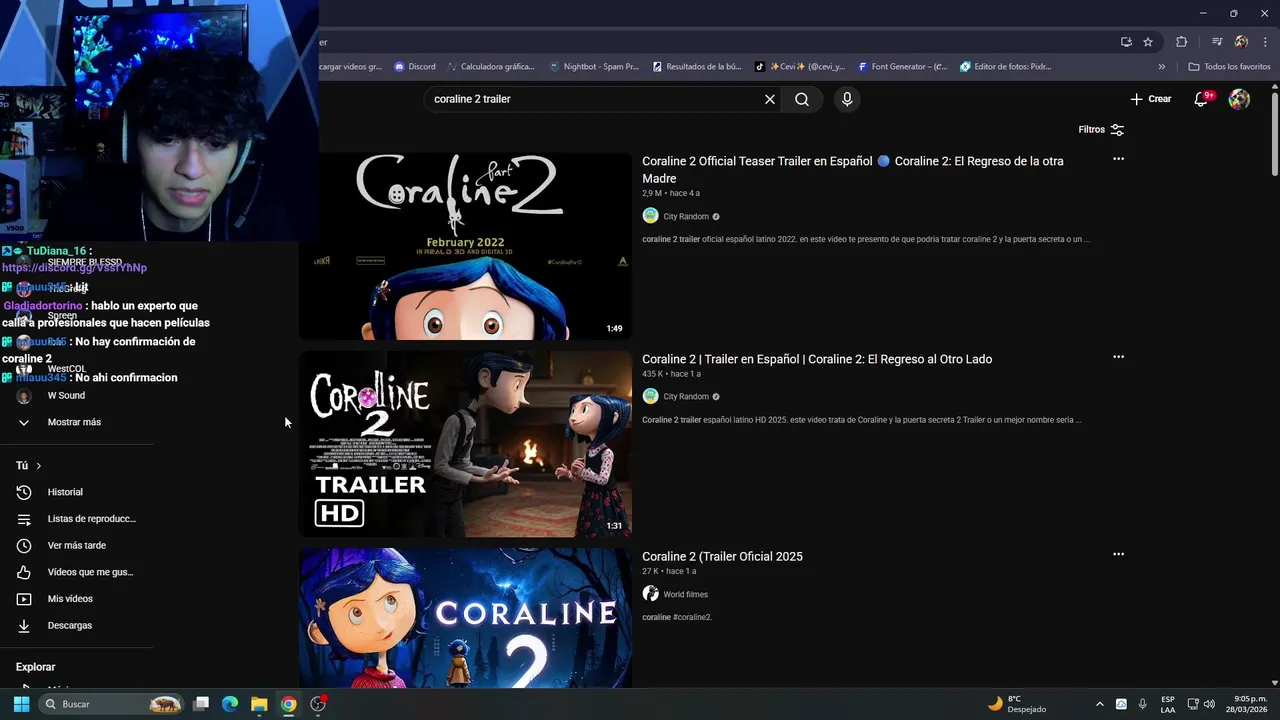
Task: Open Task View on the taskbar
Action: [201, 704]
